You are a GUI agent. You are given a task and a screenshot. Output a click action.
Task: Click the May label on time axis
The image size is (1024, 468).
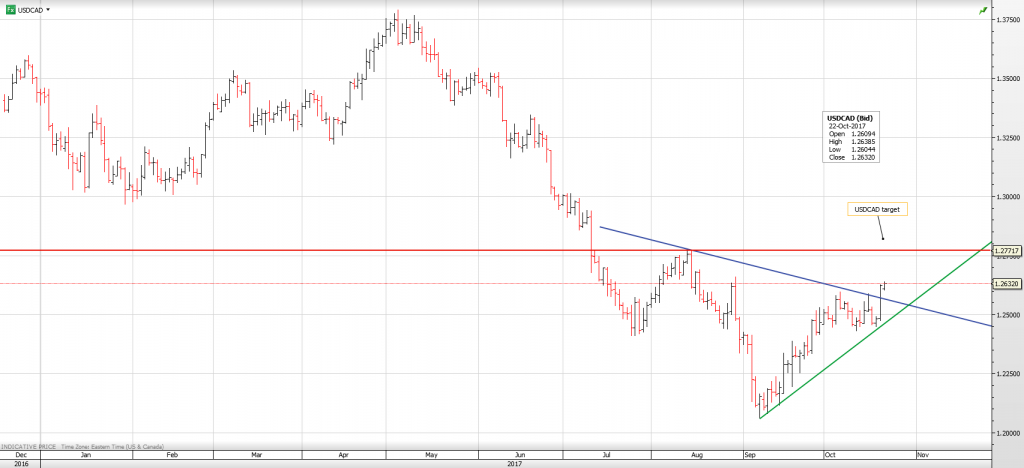coord(431,454)
